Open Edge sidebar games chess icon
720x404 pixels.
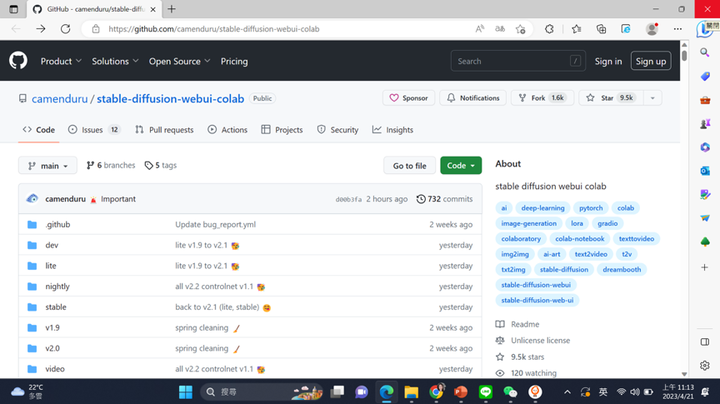click(705, 123)
